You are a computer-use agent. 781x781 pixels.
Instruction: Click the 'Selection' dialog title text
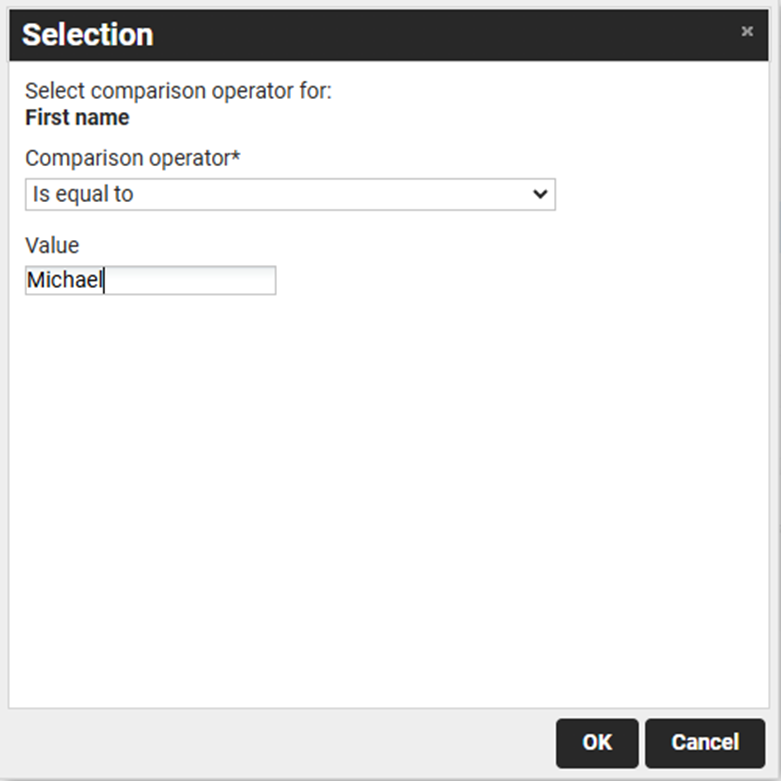pos(88,35)
